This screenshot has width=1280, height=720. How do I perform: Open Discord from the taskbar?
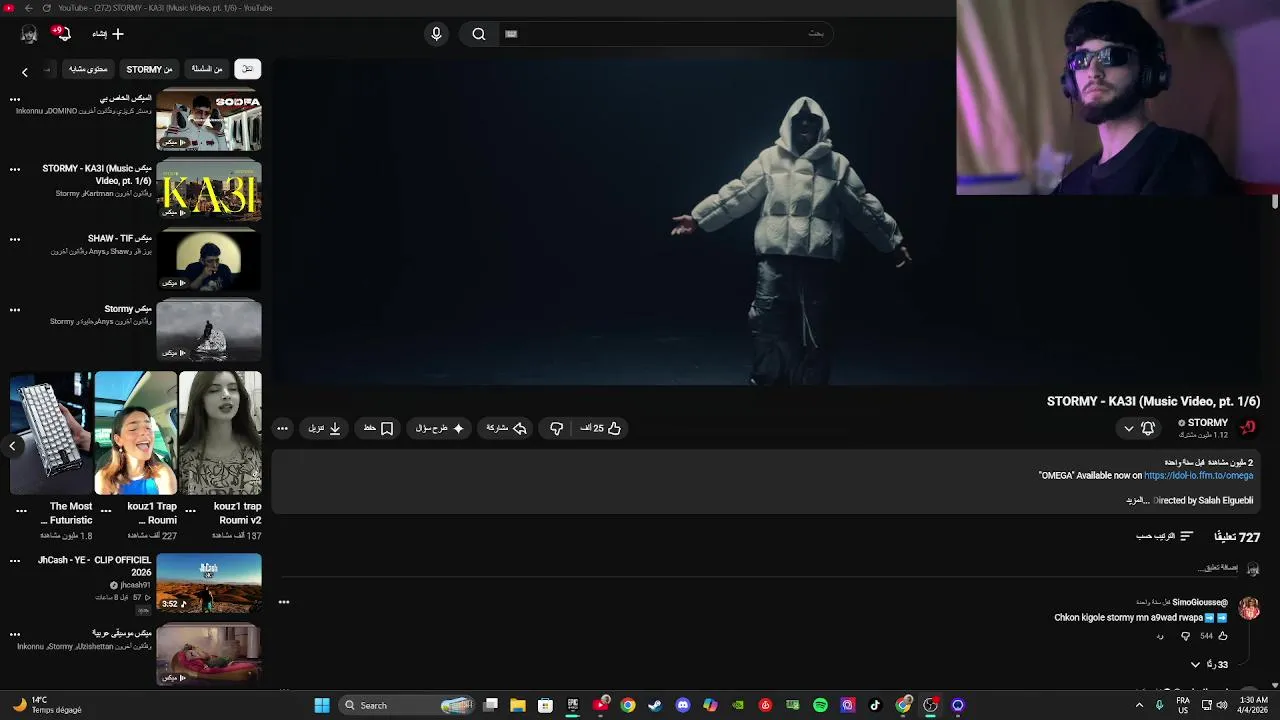(683, 705)
